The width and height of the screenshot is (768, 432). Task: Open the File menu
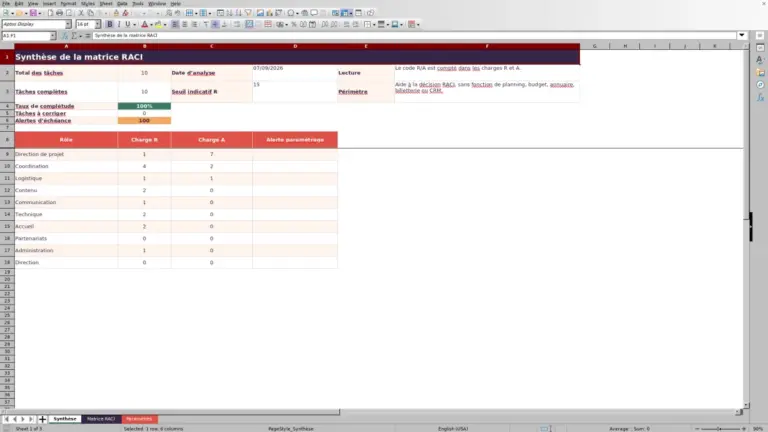(6, 3)
